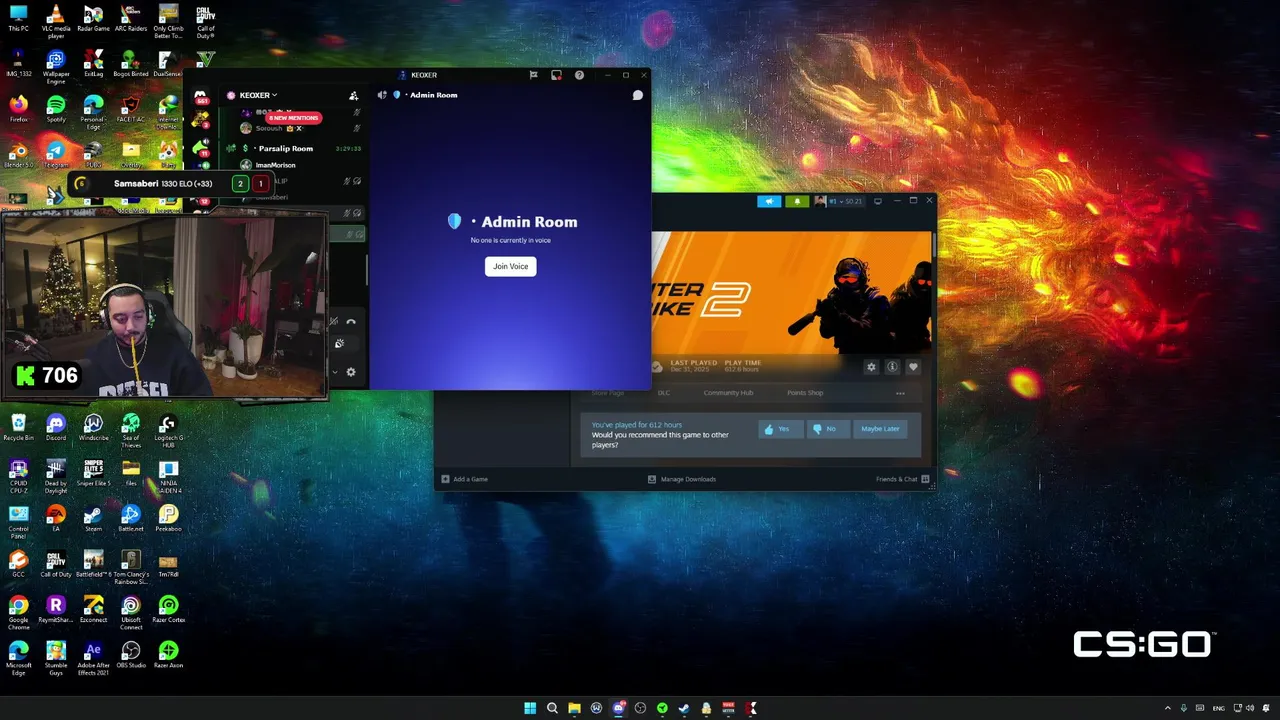The height and width of the screenshot is (720, 1280).
Task: Select Steam desktop shortcut icon
Action: point(93,519)
